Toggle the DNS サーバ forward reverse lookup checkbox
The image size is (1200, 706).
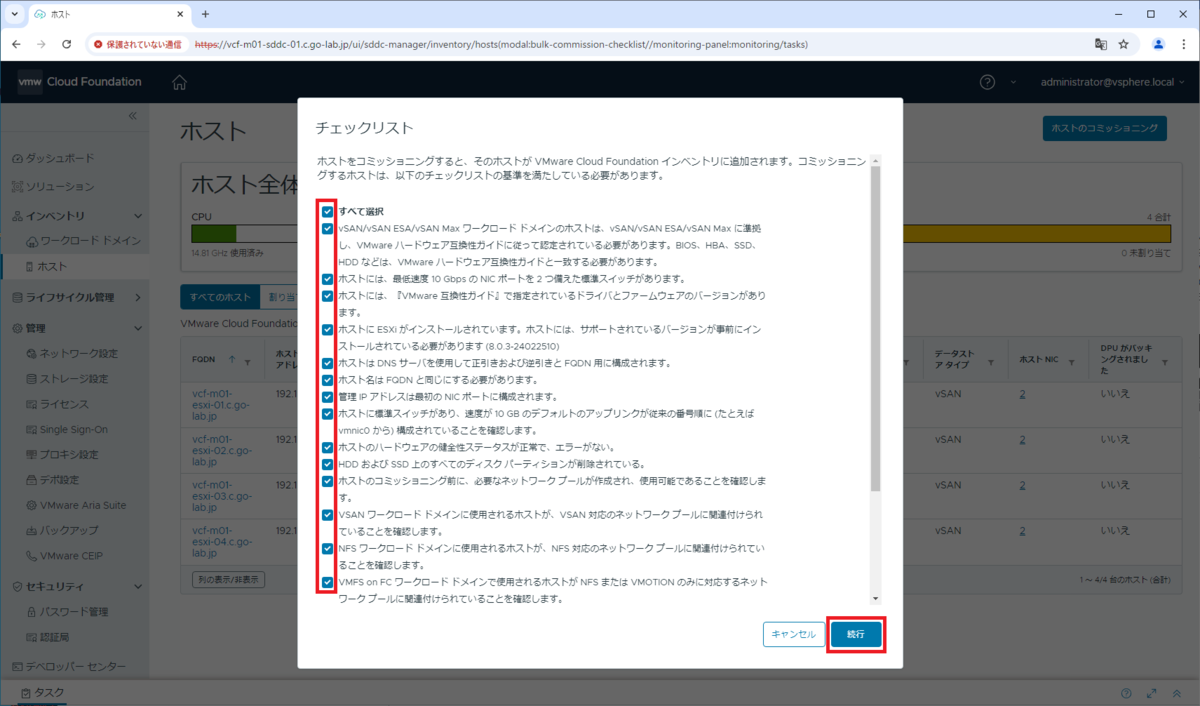[328, 363]
